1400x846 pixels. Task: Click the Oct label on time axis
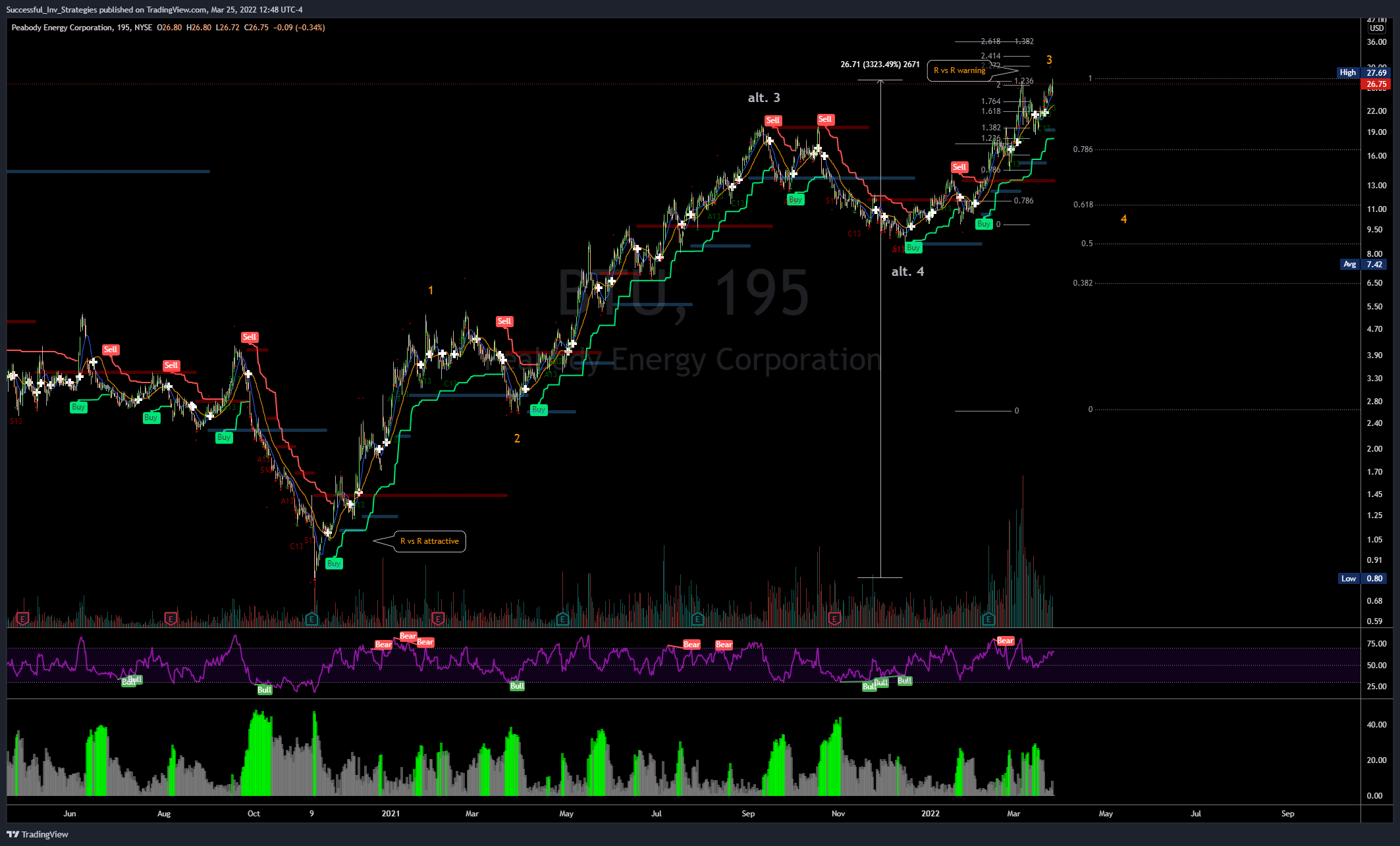[x=254, y=814]
